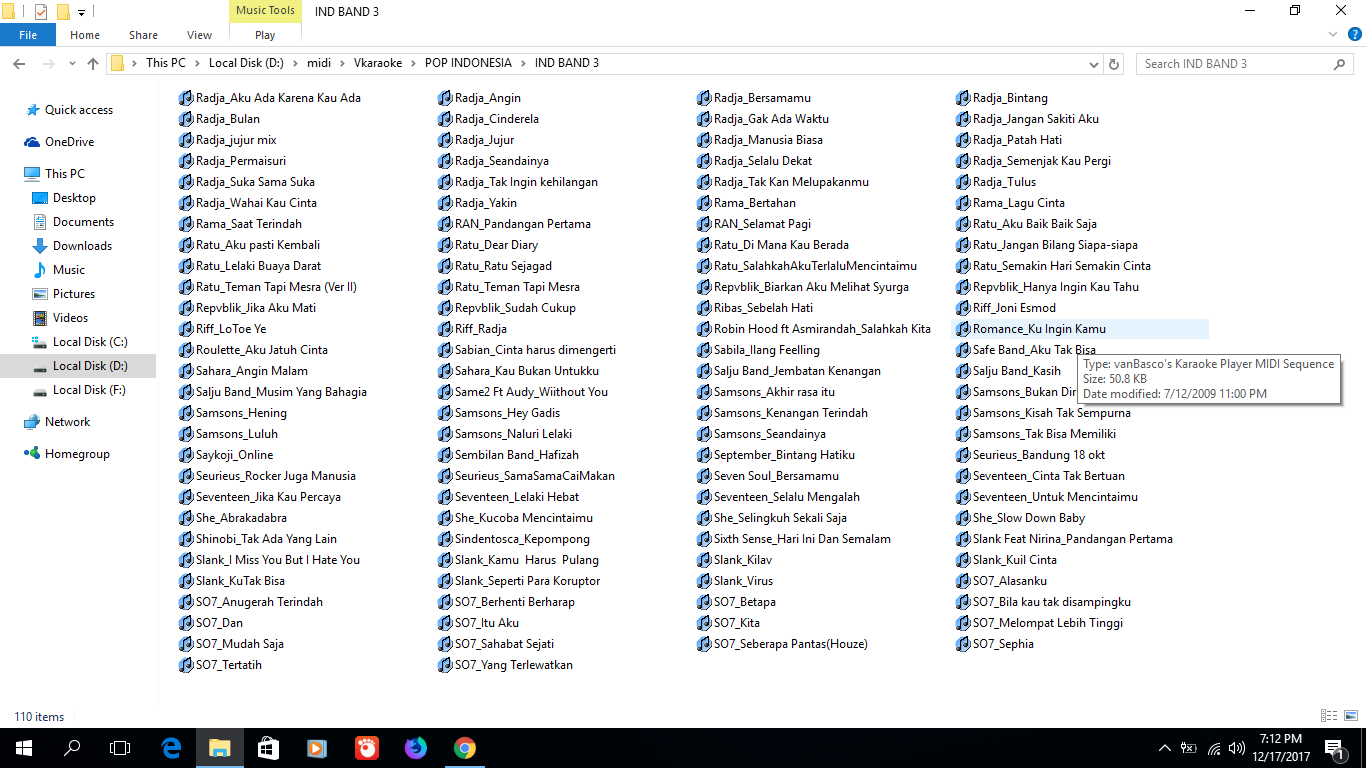Switch to large thumbnails view icon
Viewport: 1366px width, 768px height.
pos(1350,716)
